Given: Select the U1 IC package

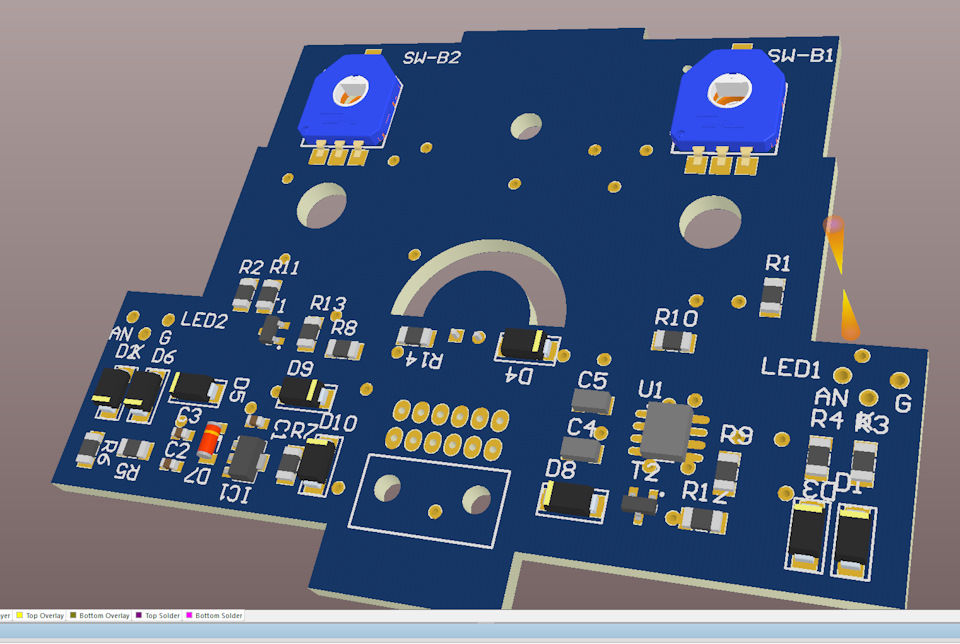Looking at the screenshot, I should (669, 433).
